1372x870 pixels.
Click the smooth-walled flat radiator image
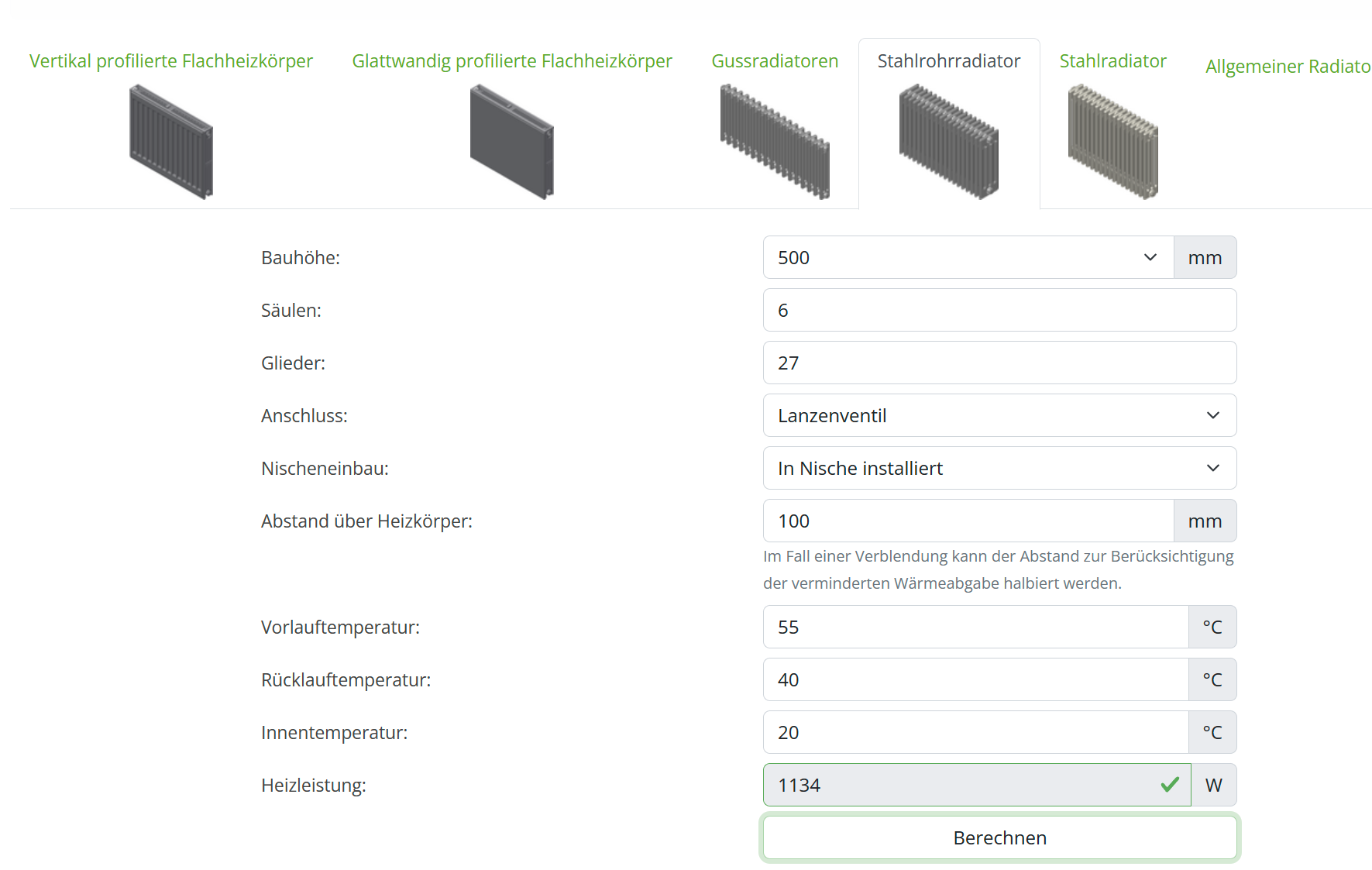512,142
